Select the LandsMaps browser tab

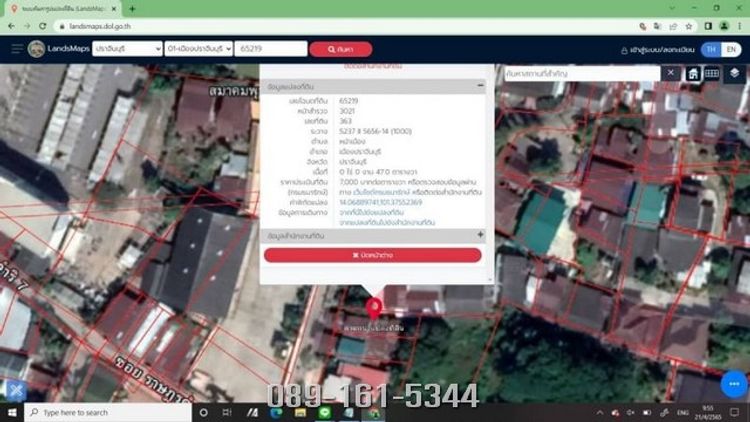coord(62,9)
